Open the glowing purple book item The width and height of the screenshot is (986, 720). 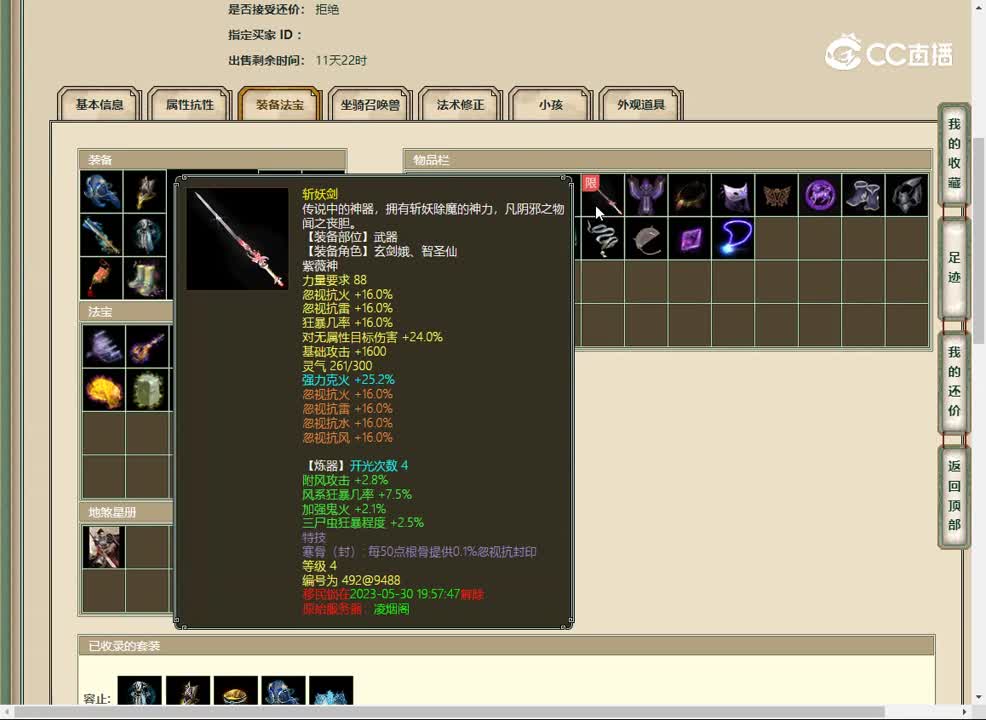point(691,238)
